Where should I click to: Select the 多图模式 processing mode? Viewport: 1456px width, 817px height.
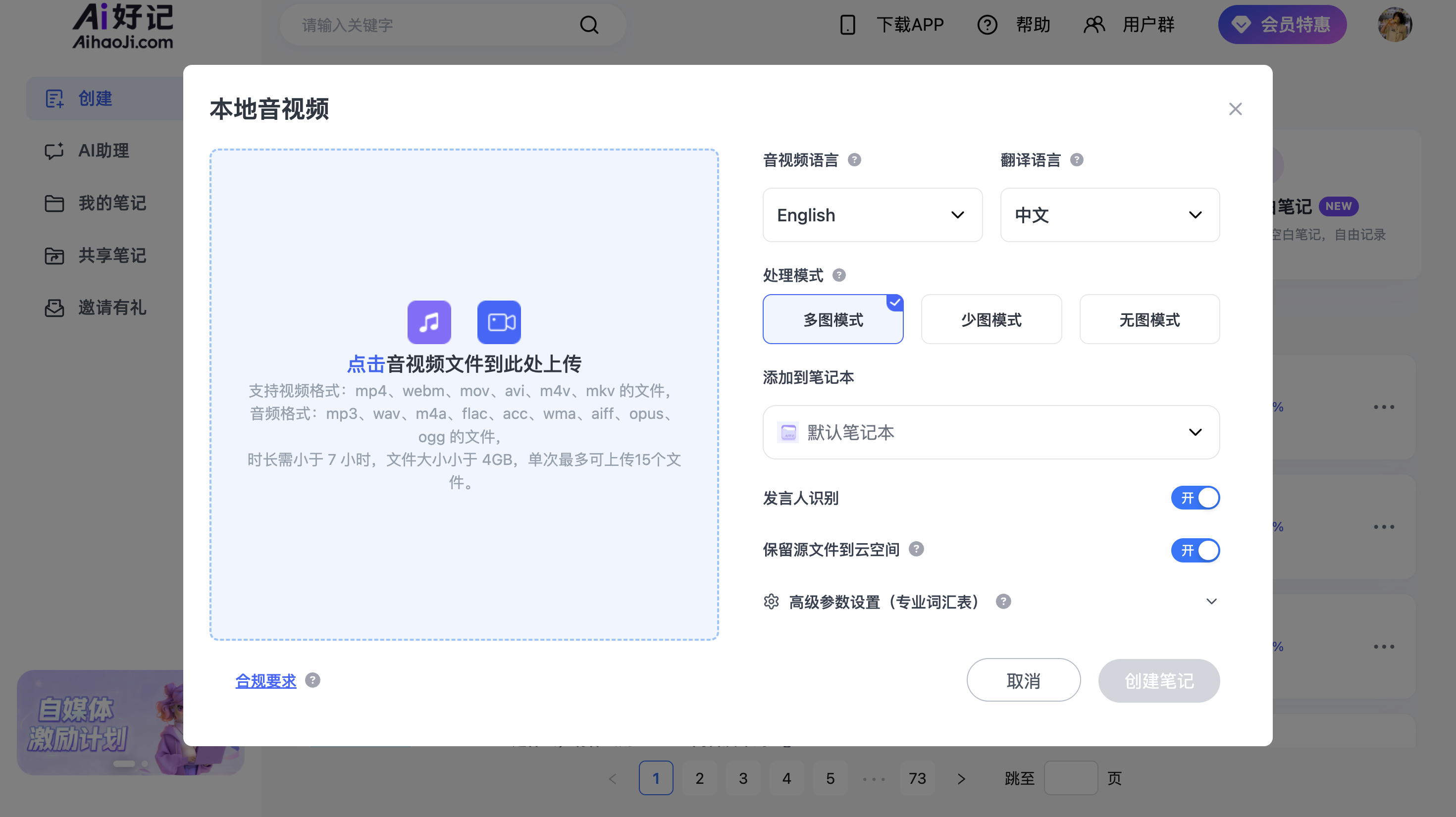point(832,319)
